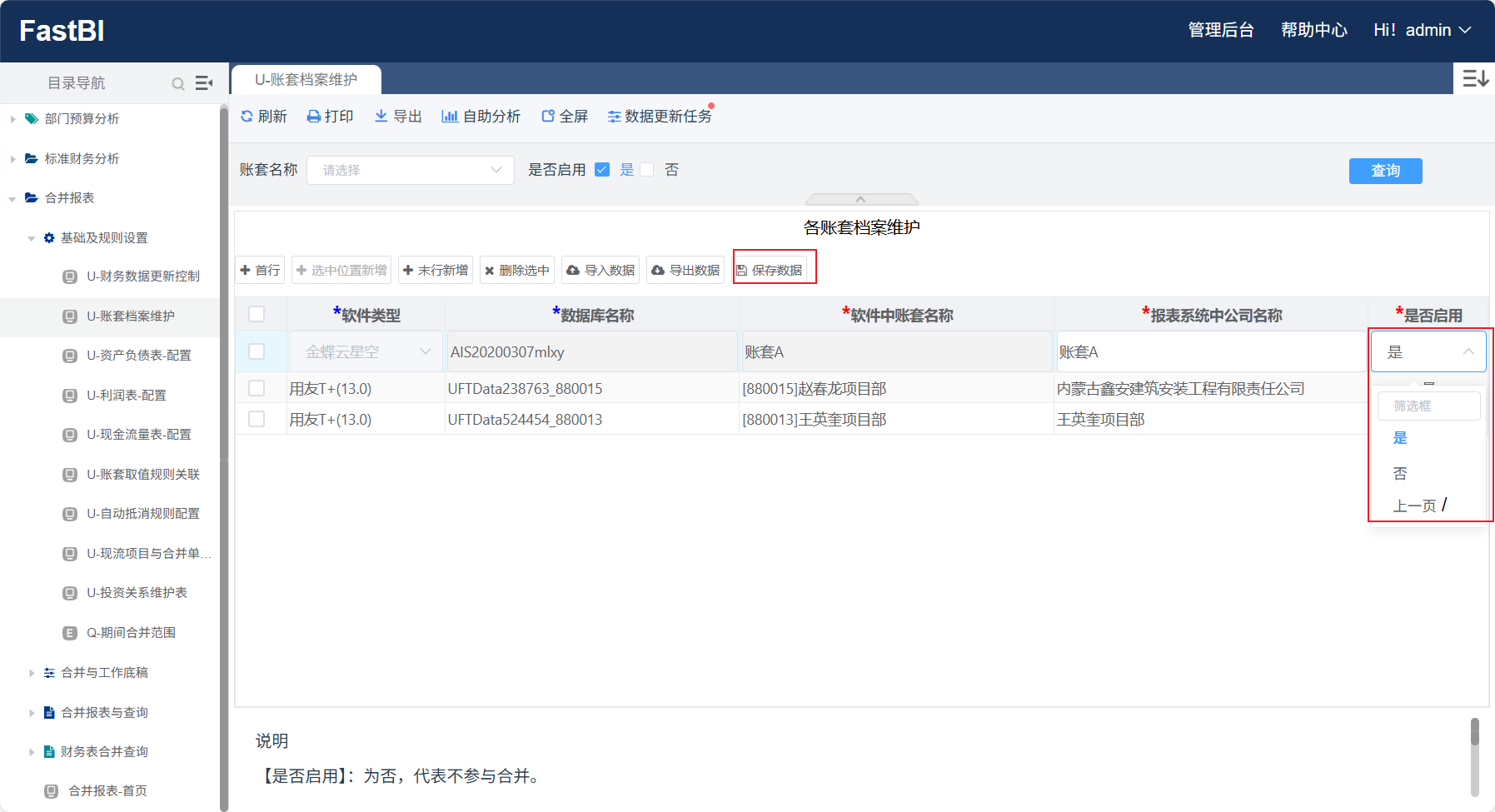Enter fullscreen via 全屏 icon
1495x812 pixels.
(x=548, y=117)
